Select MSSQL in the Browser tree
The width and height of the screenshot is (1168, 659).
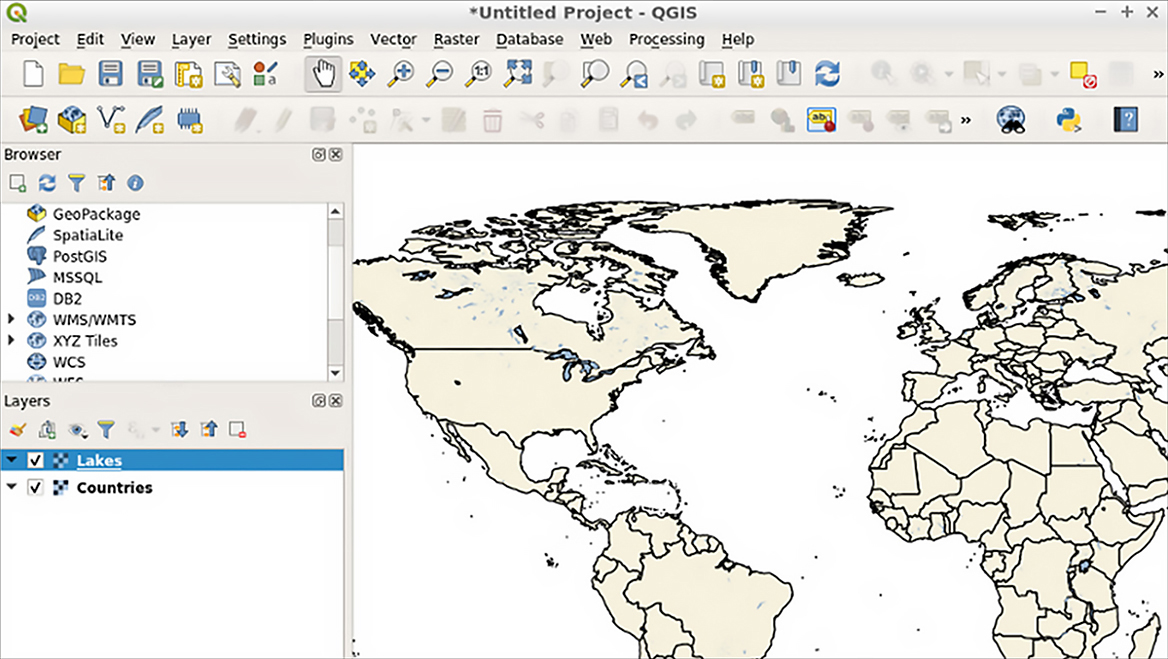(77, 278)
